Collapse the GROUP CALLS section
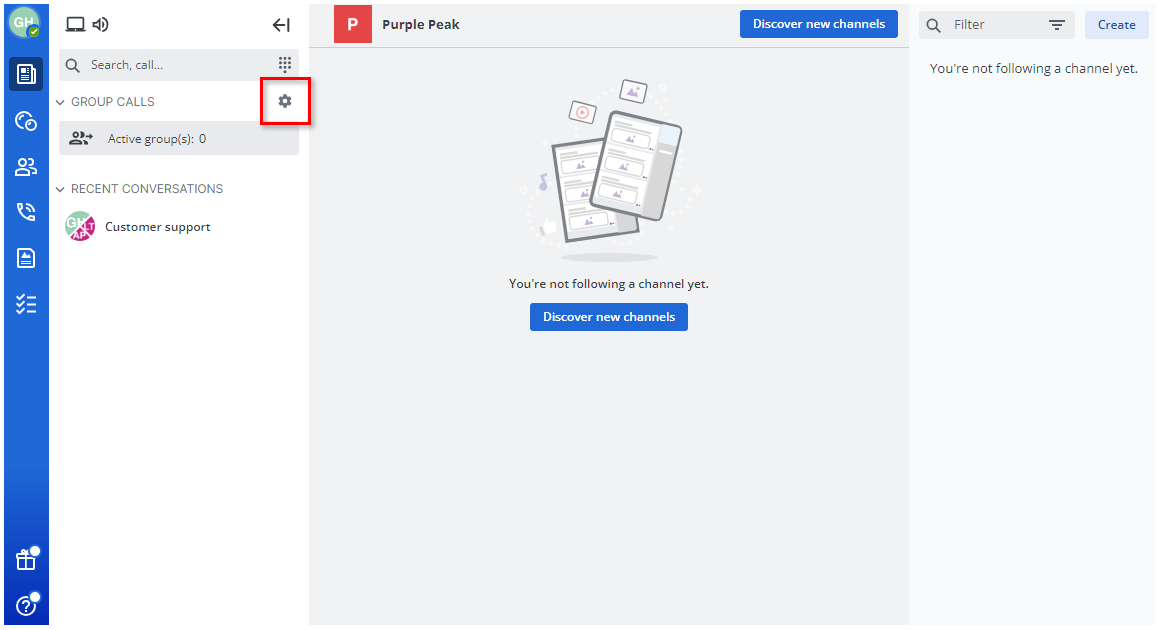This screenshot has height=630, width=1163. pyautogui.click(x=61, y=102)
